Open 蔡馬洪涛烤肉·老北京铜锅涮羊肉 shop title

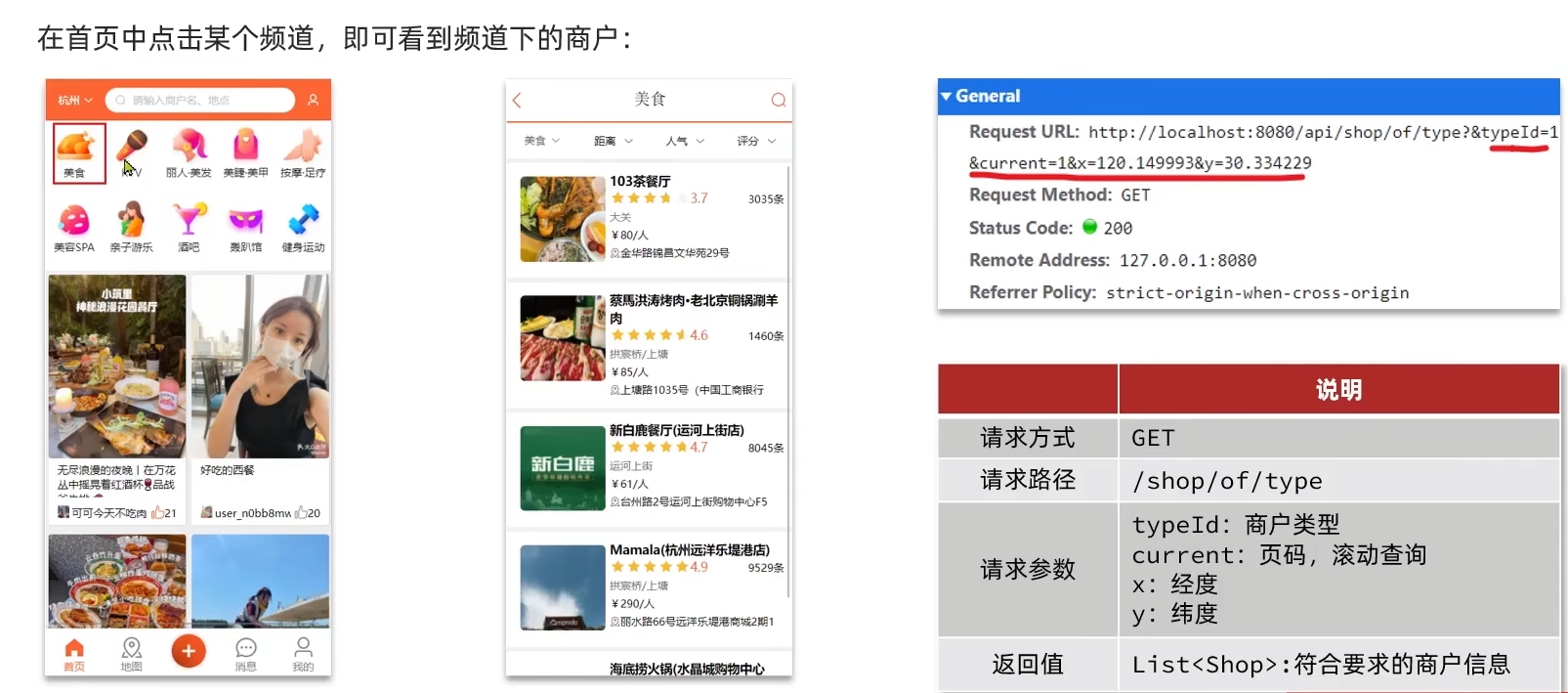[x=694, y=309]
